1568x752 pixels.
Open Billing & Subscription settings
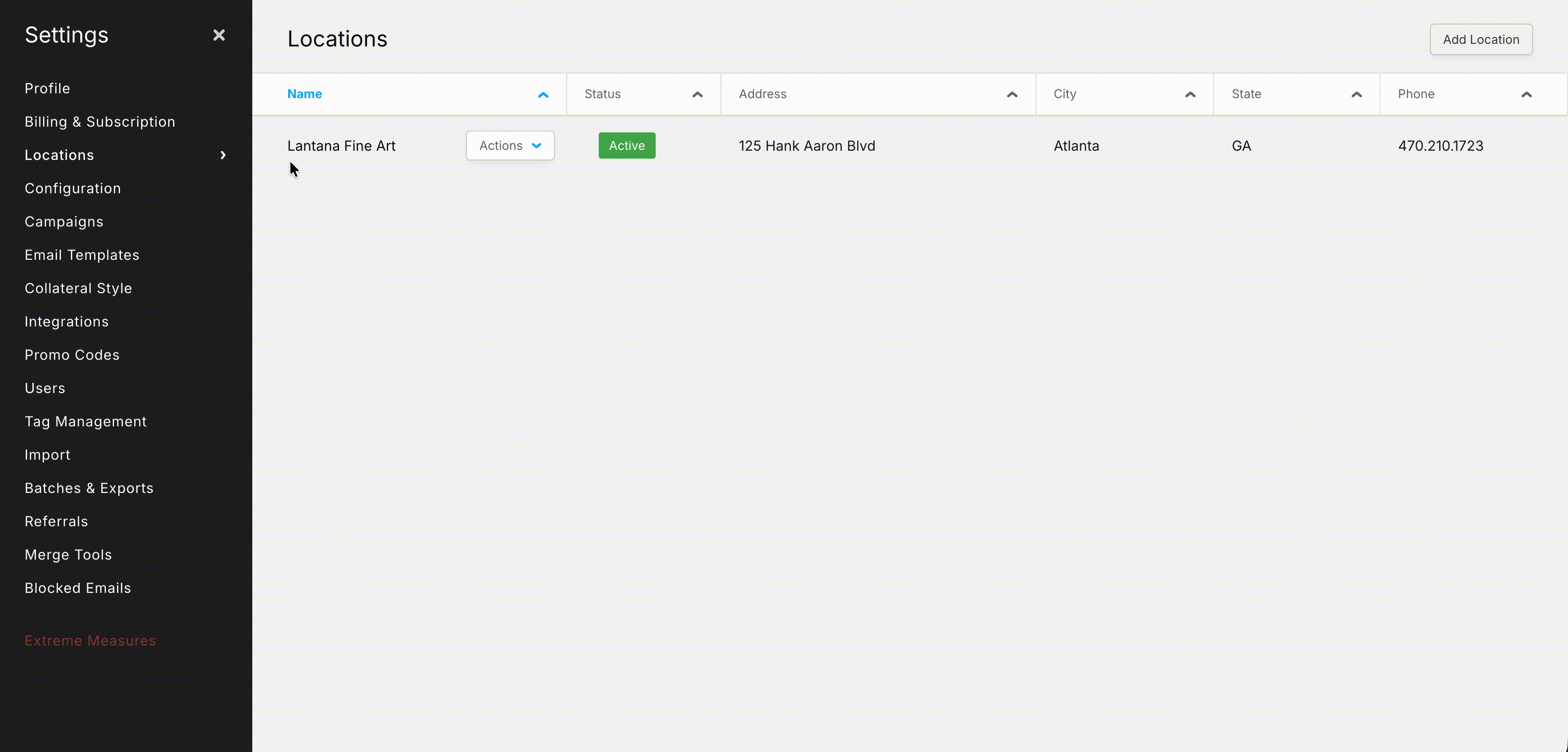coord(100,122)
